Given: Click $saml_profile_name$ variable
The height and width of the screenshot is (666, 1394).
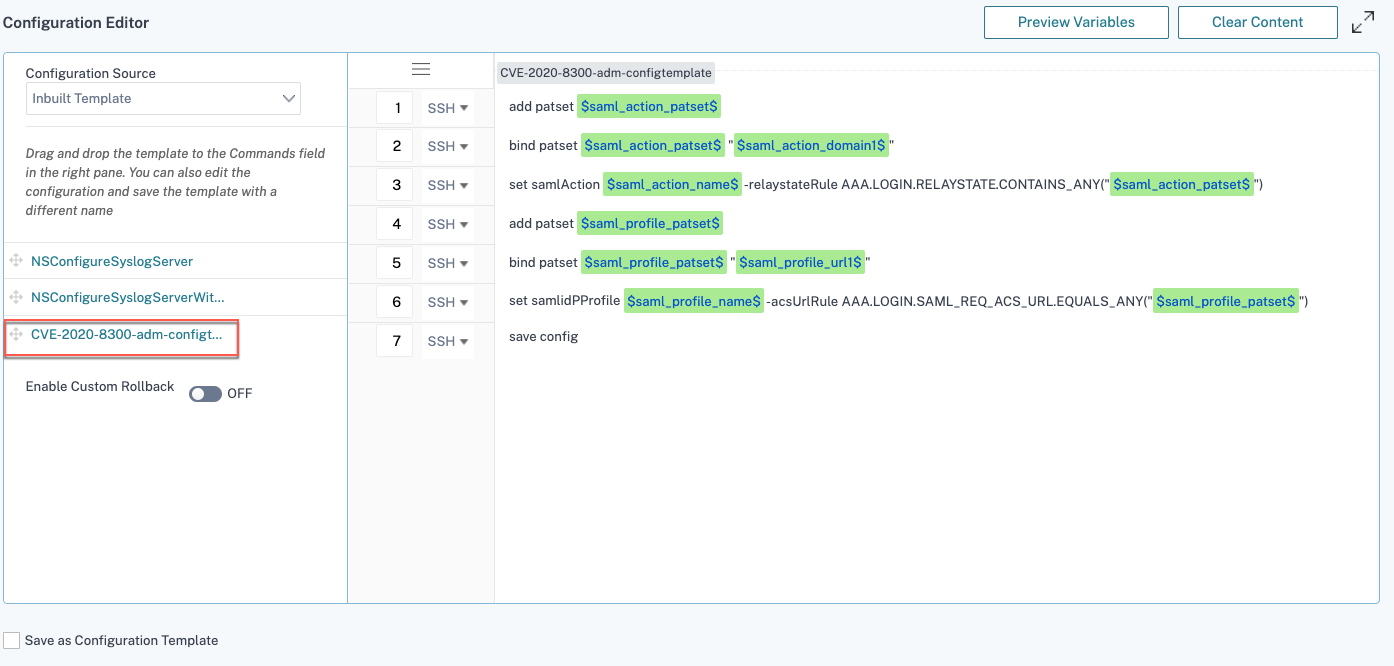Looking at the screenshot, I should (x=694, y=301).
